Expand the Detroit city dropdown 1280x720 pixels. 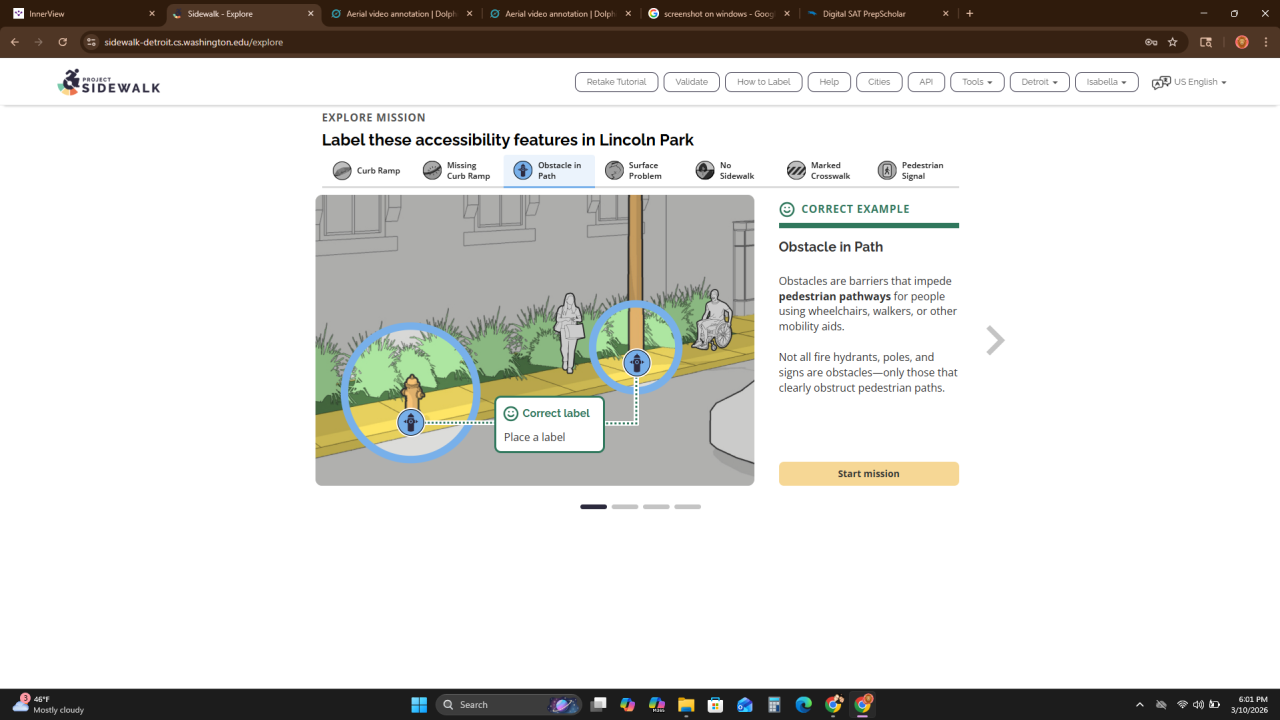tap(1039, 82)
